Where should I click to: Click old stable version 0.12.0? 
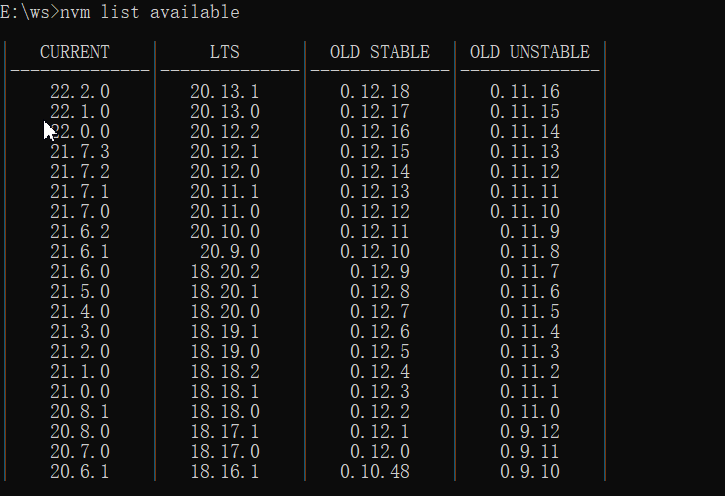point(380,452)
